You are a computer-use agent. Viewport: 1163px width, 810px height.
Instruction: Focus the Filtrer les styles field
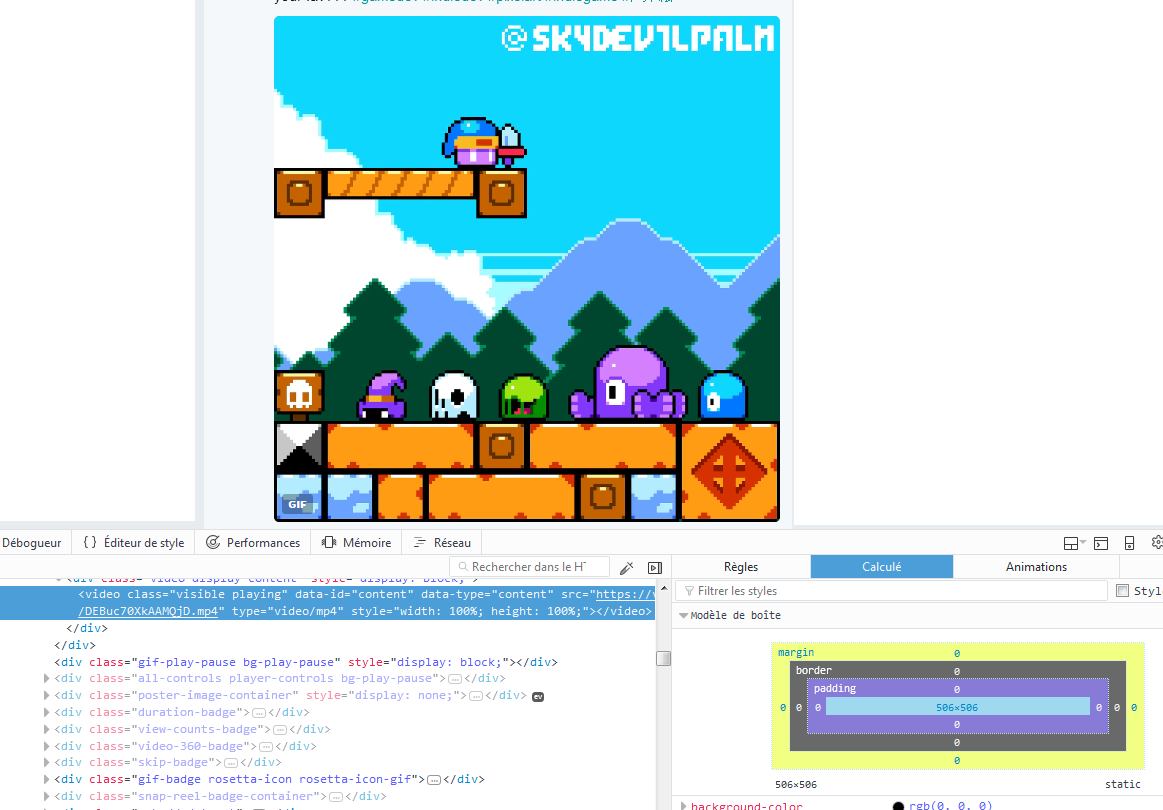(892, 590)
